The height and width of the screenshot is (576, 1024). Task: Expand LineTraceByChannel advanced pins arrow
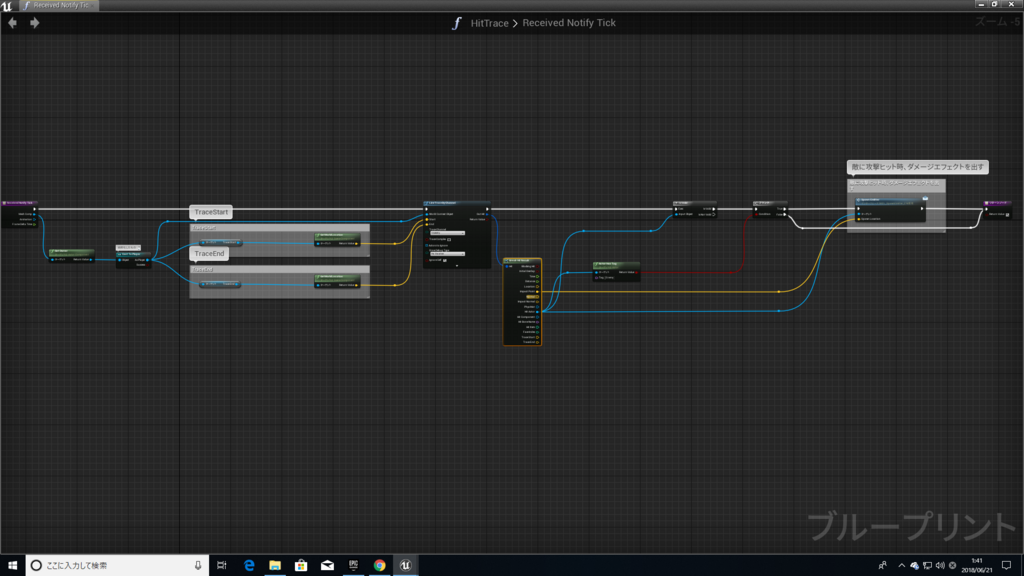[456, 266]
